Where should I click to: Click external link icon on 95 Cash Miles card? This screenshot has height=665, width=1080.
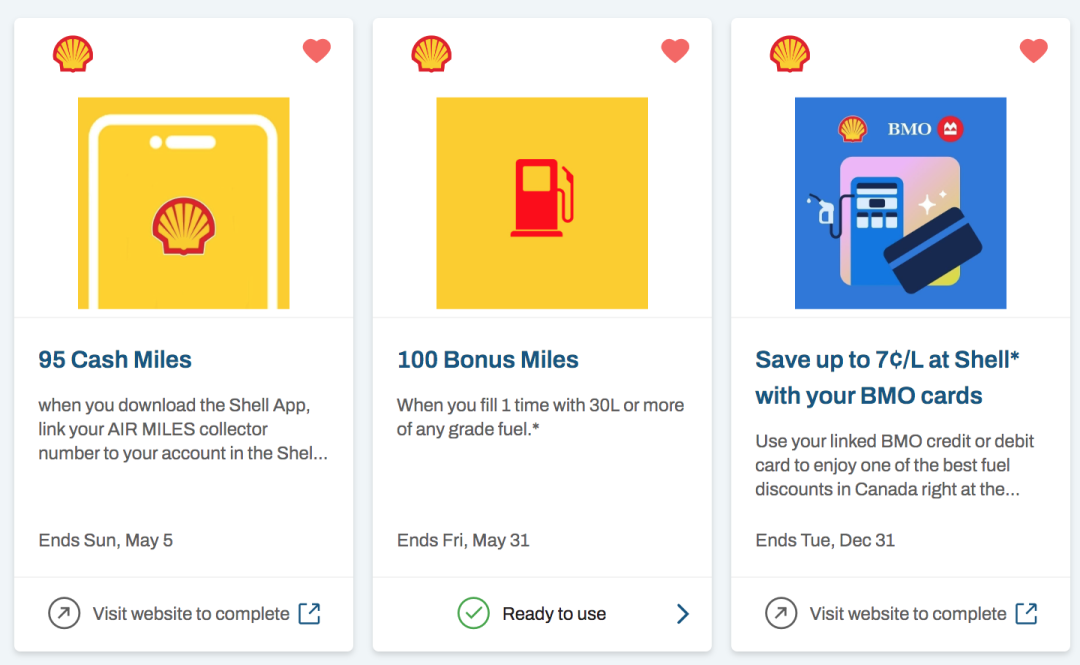coord(310,613)
